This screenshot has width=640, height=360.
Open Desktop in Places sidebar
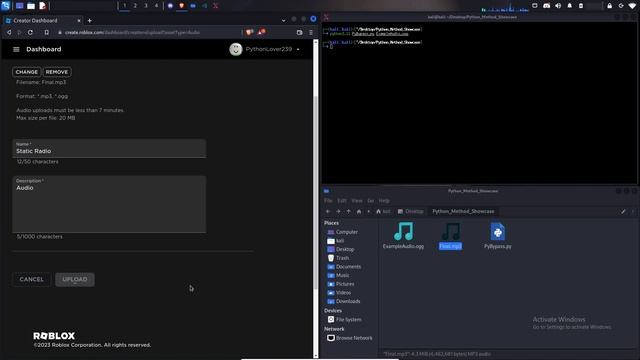pyautogui.click(x=345, y=249)
